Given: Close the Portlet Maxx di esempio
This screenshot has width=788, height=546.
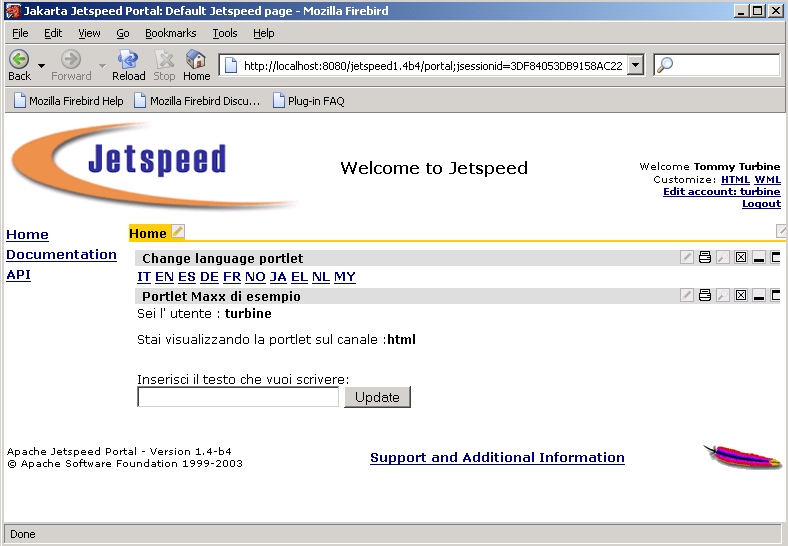Looking at the screenshot, I should 741,295.
